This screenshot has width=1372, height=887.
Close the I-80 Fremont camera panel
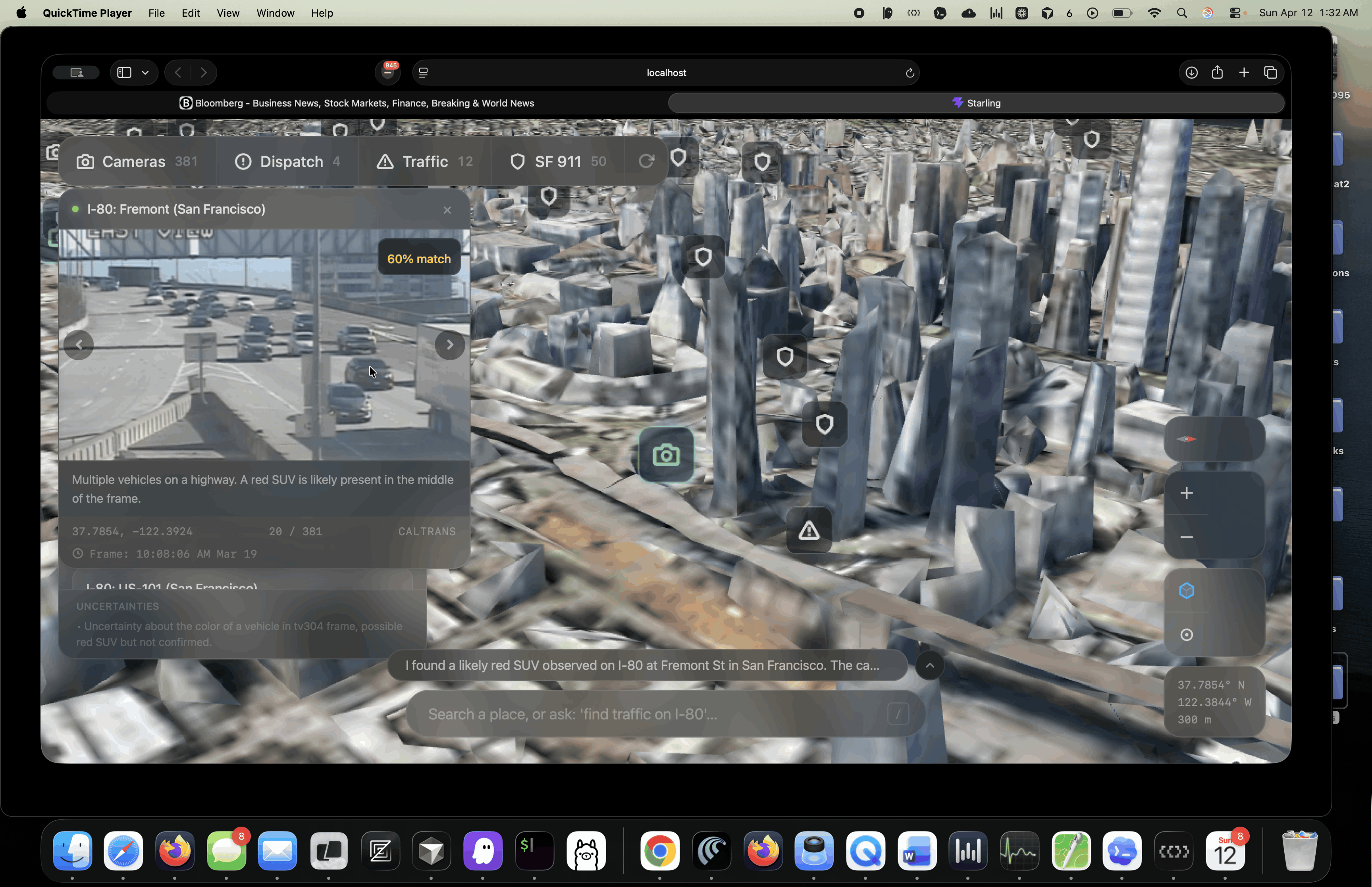coord(447,210)
